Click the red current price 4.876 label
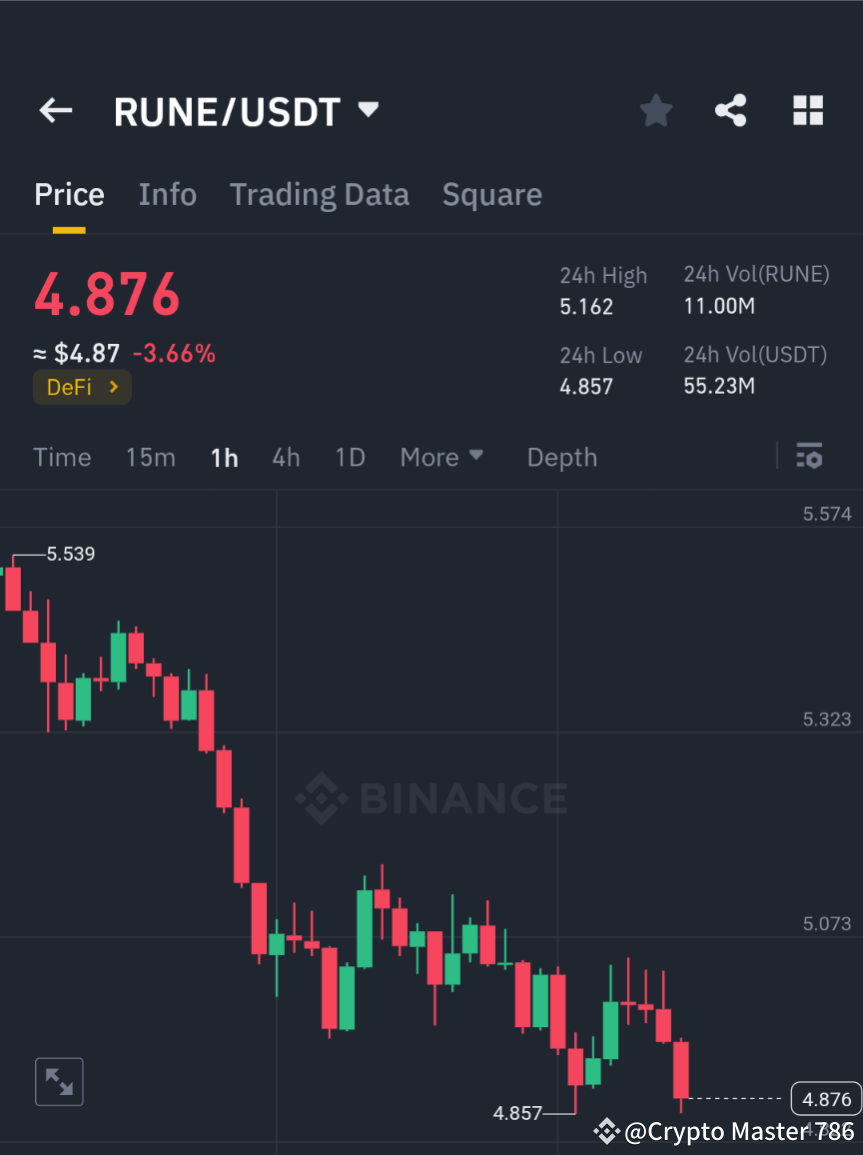 tap(106, 293)
